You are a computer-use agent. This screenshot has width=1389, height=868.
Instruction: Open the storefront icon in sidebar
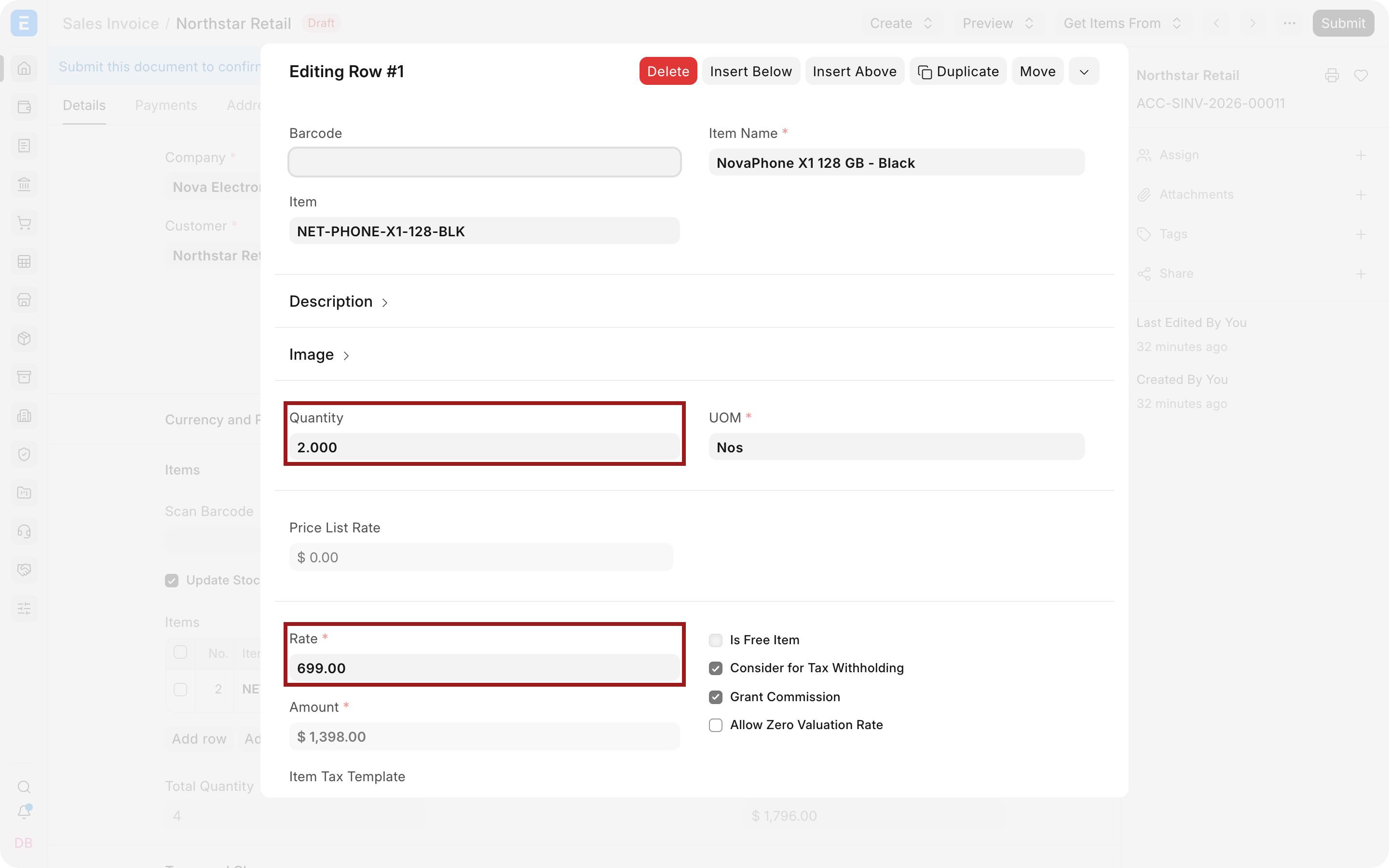[x=24, y=299]
